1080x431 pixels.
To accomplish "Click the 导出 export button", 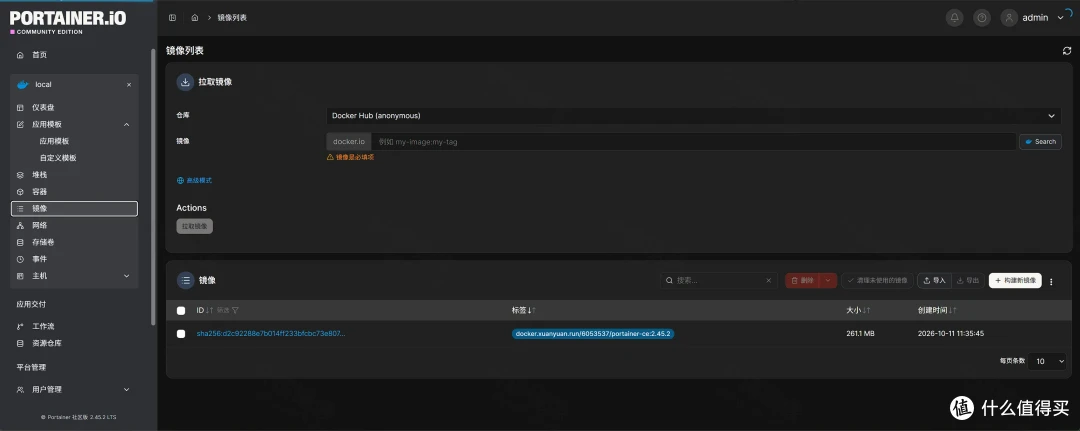I will click(x=967, y=280).
